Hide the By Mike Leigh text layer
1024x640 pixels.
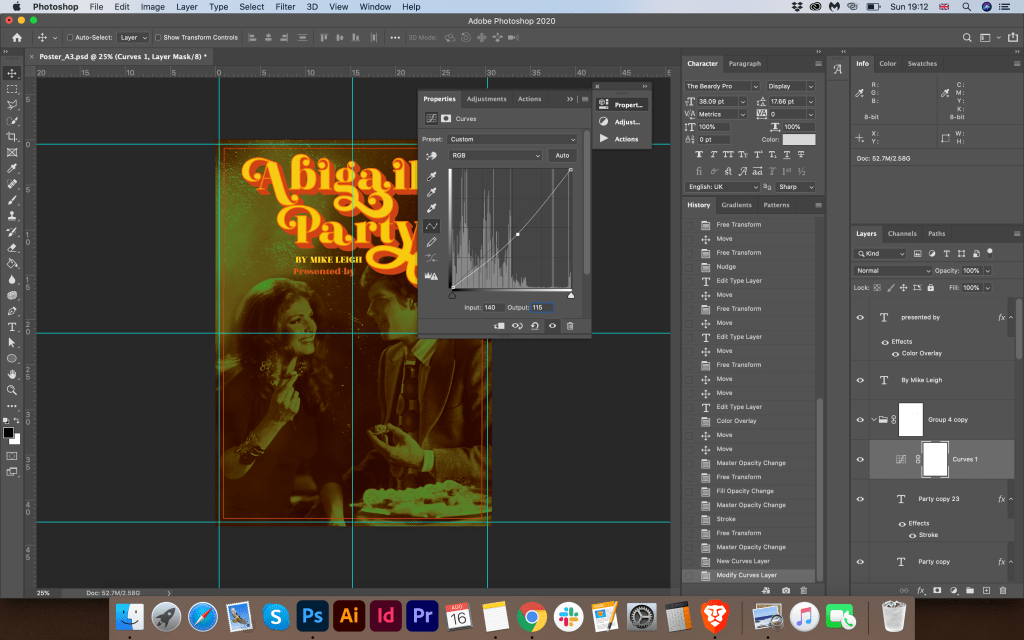860,380
